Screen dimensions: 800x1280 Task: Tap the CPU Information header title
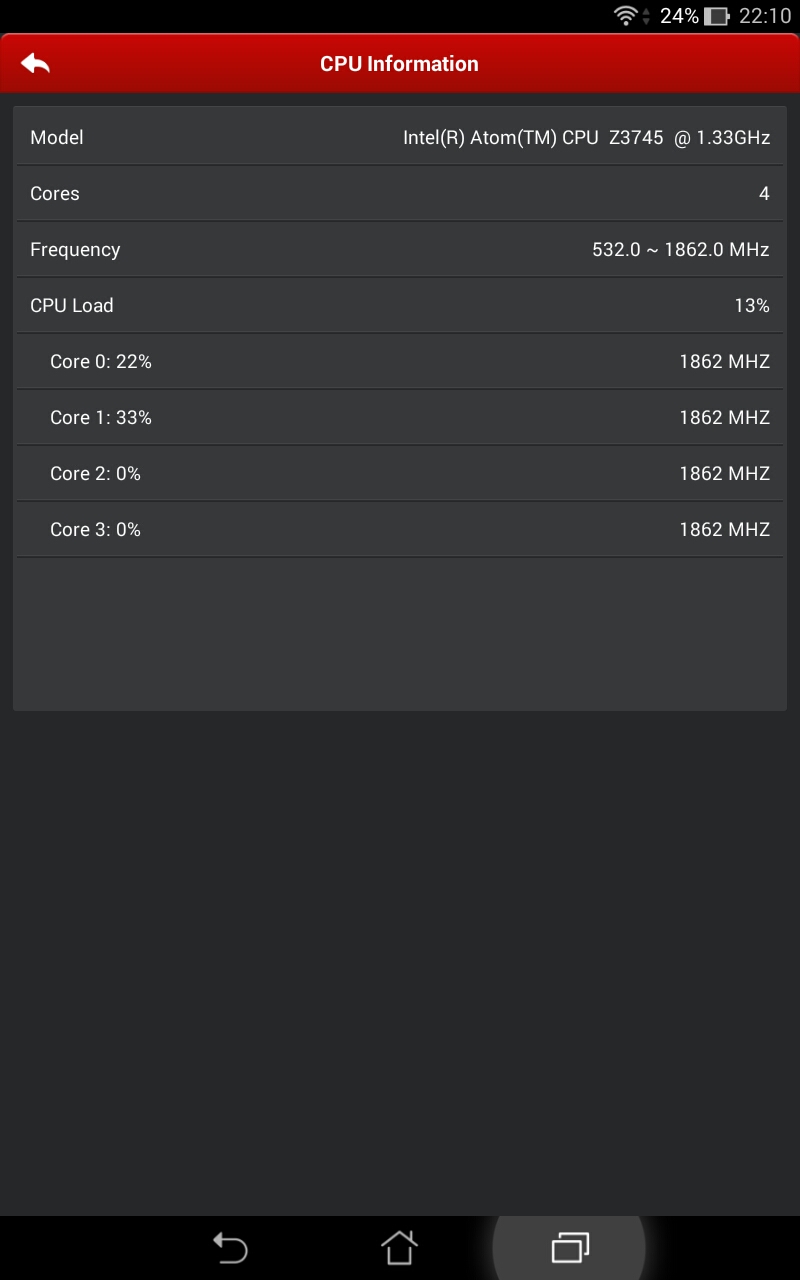pos(399,63)
